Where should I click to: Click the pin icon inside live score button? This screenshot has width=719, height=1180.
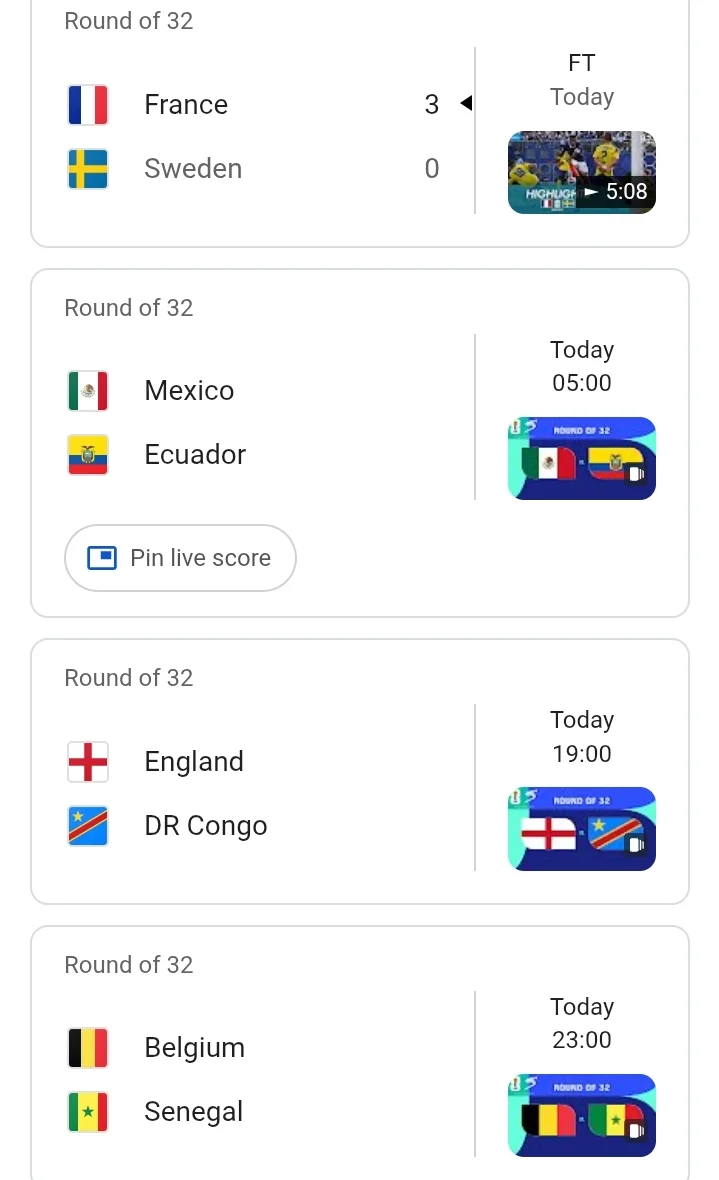tap(102, 558)
